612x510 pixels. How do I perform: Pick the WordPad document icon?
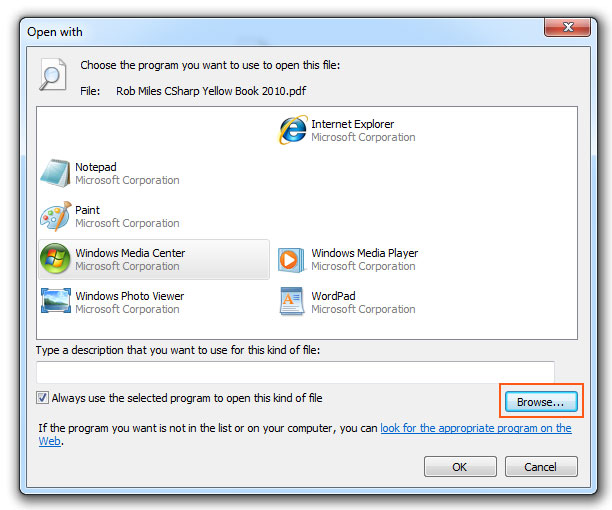pyautogui.click(x=292, y=301)
